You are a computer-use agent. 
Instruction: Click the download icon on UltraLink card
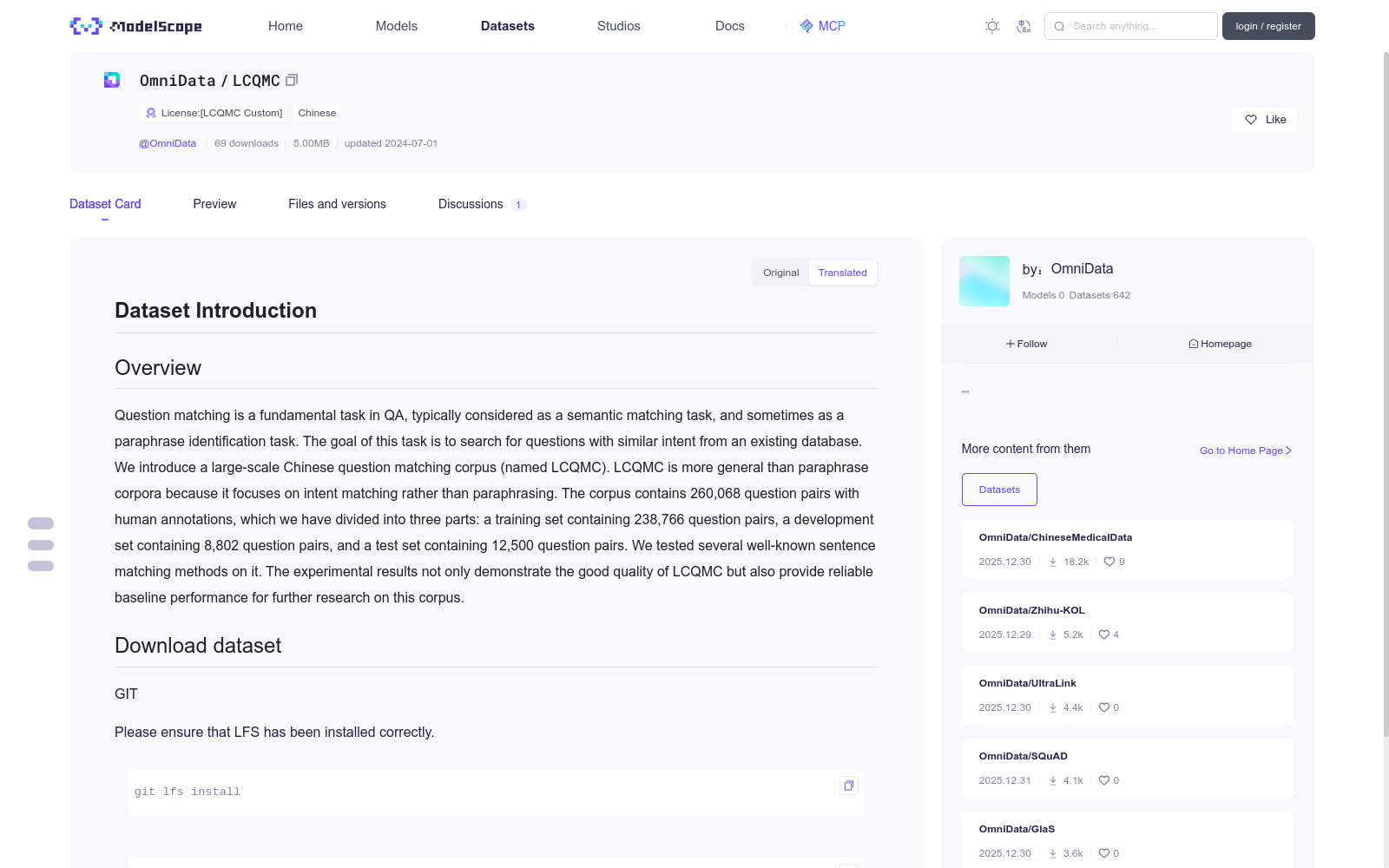coord(1053,707)
